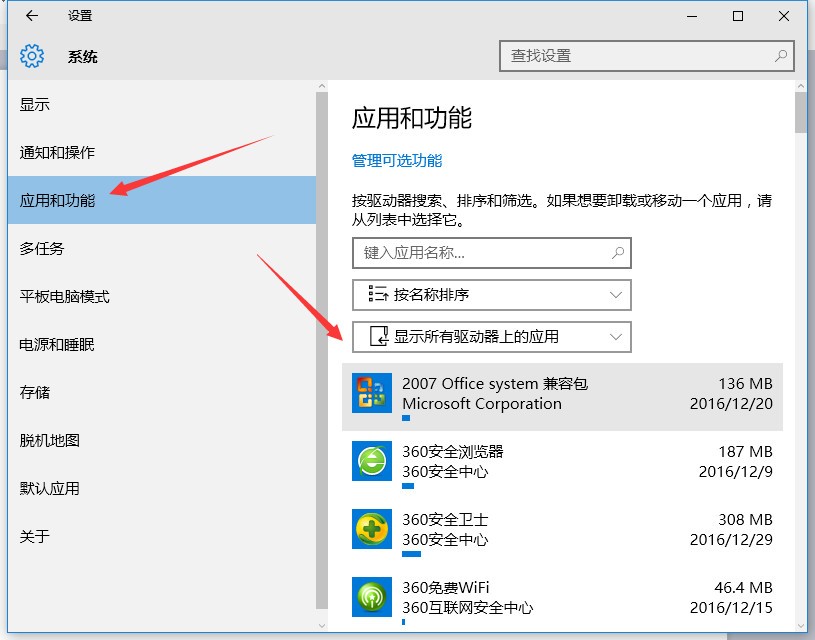Select 关于 in the sidebar
The height and width of the screenshot is (640, 815).
pos(162,536)
